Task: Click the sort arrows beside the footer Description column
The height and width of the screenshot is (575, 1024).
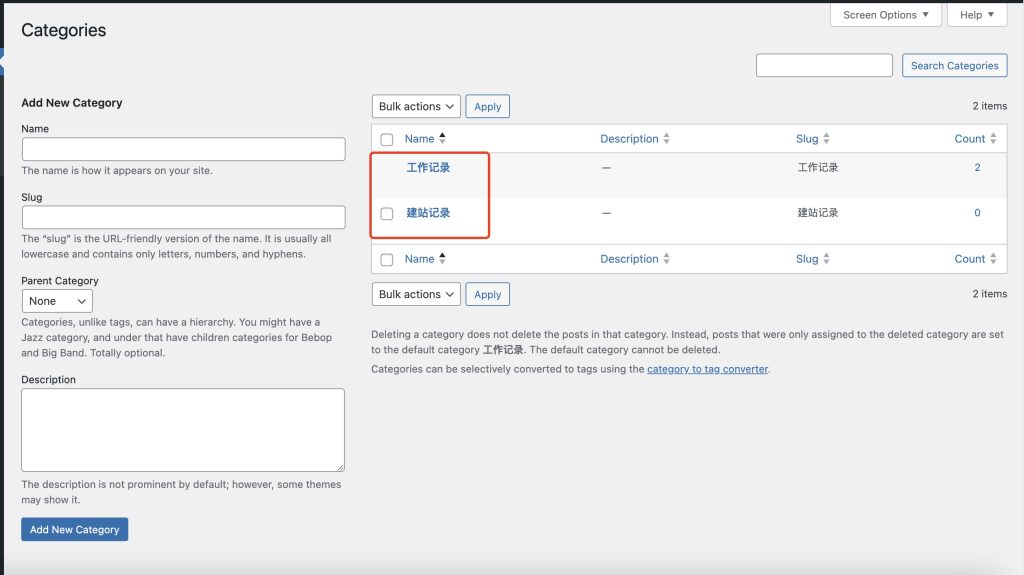Action: [x=666, y=259]
